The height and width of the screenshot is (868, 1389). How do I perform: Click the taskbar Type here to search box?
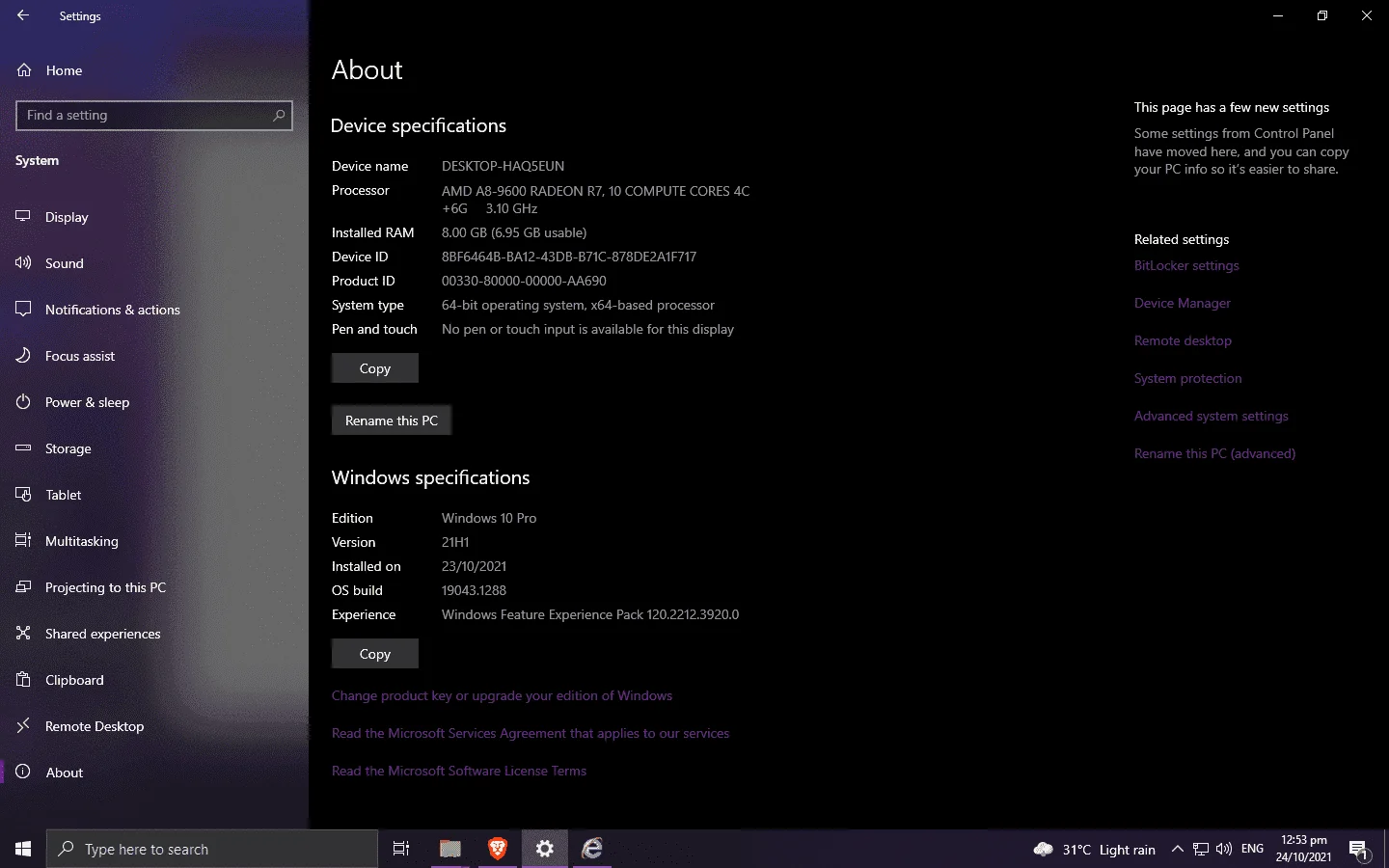click(x=212, y=849)
